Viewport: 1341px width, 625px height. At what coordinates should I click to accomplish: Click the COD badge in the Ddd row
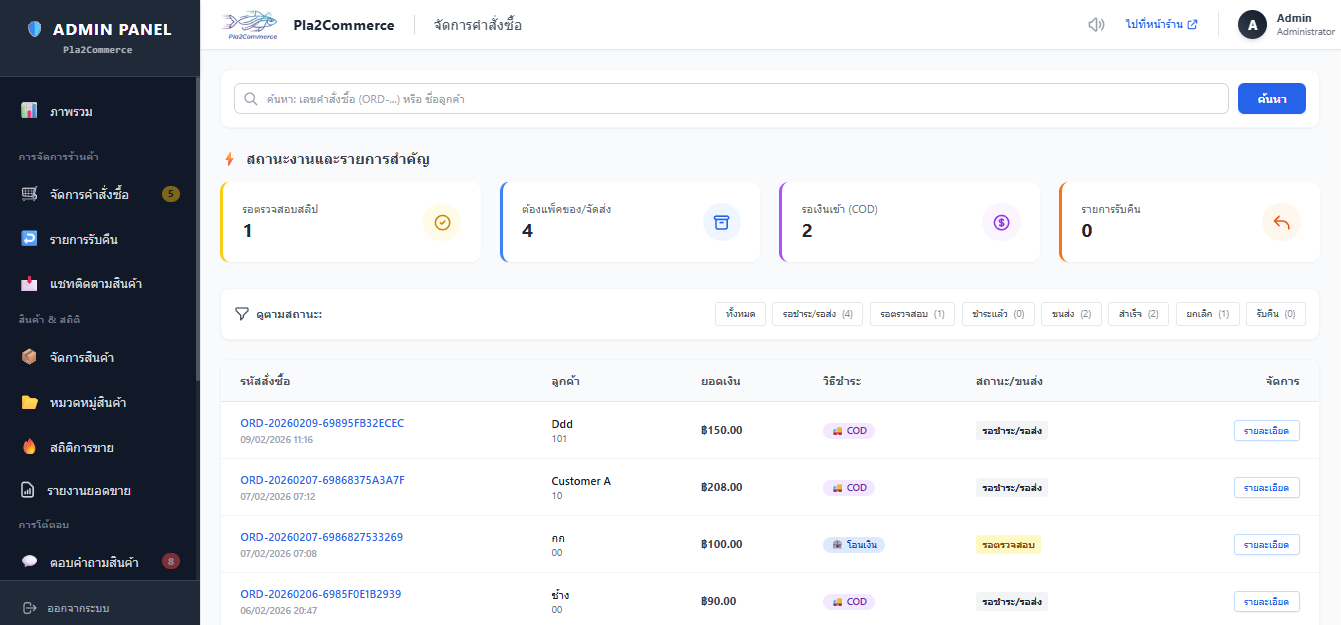pos(849,431)
